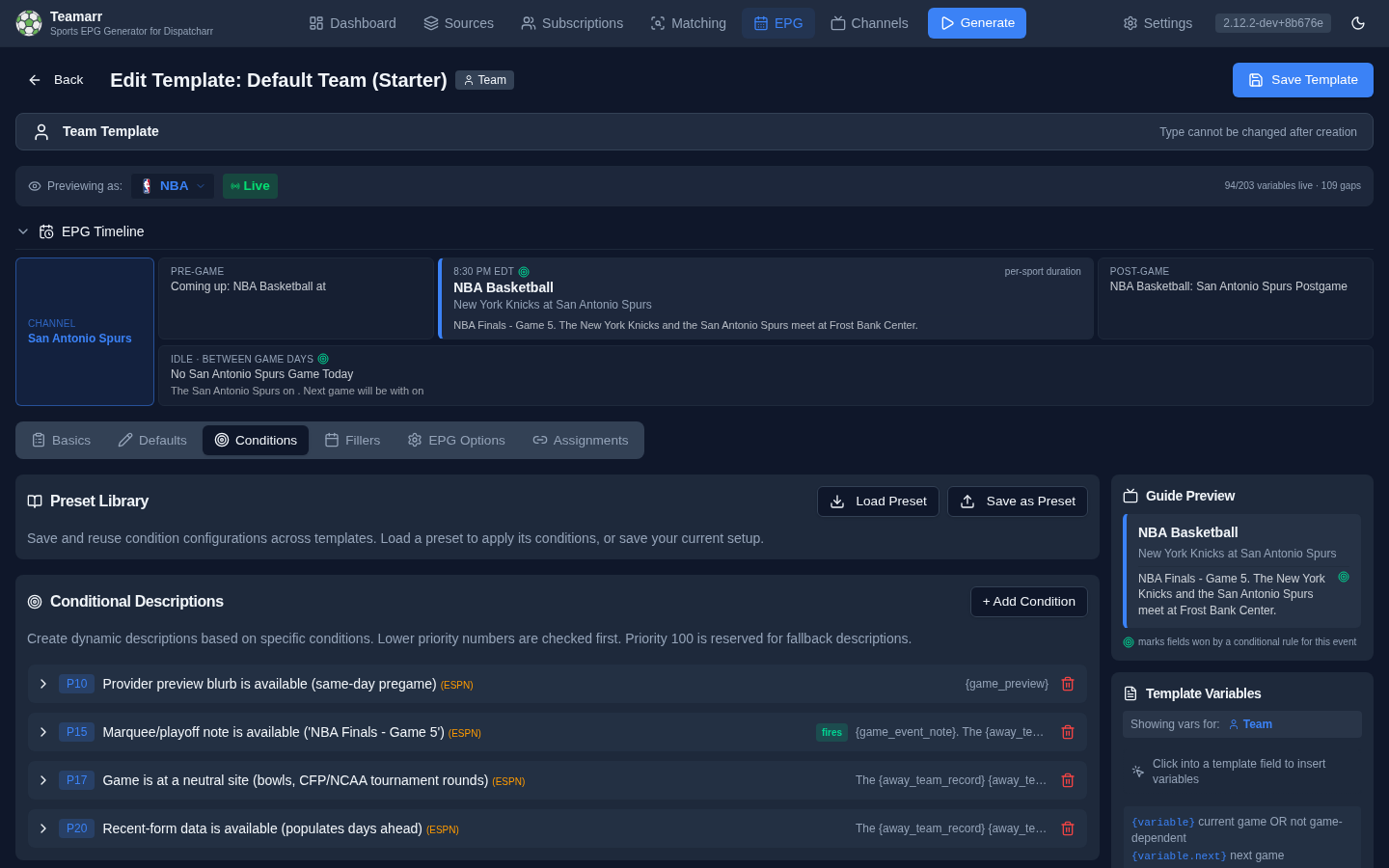Click the P10 priority badge
1389x868 pixels.
(76, 684)
